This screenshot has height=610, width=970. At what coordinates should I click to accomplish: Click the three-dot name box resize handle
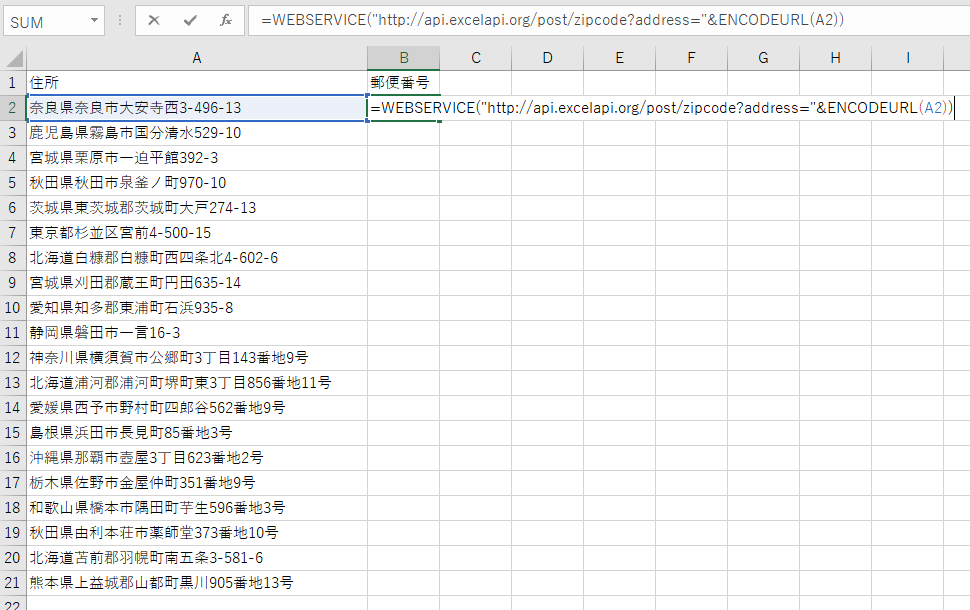click(x=121, y=20)
